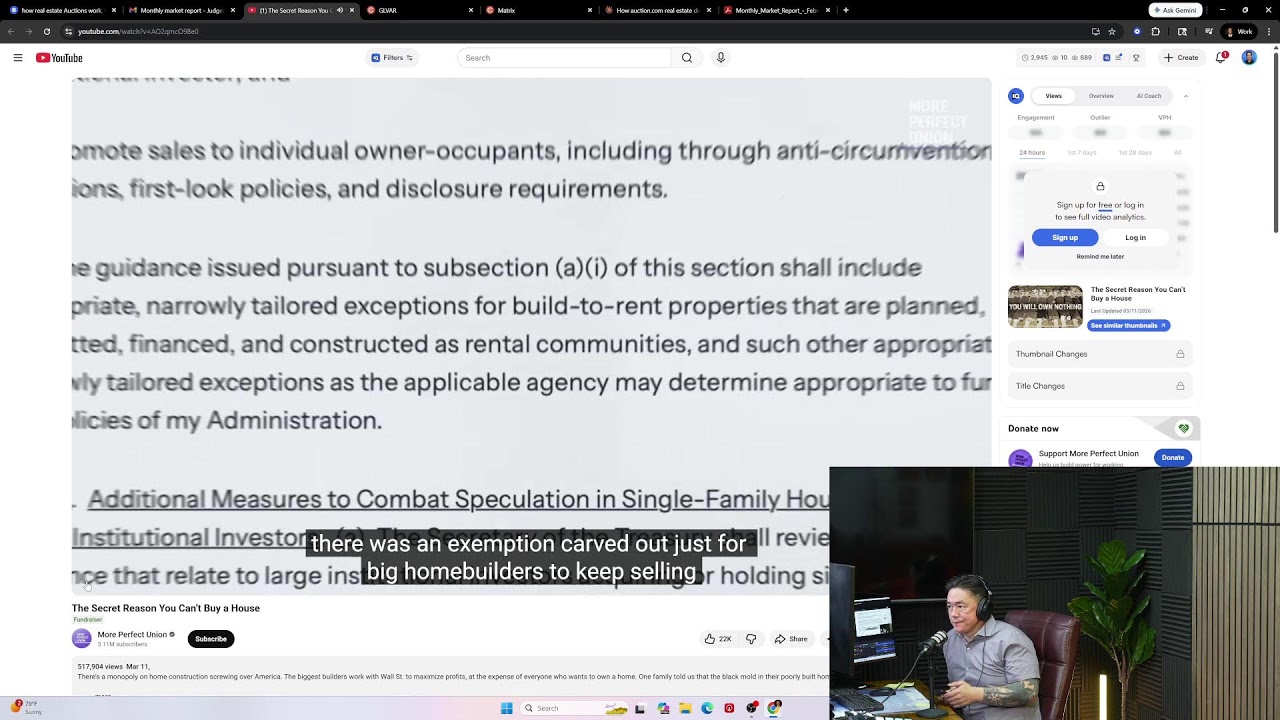Image resolution: width=1280 pixels, height=720 pixels.
Task: Click the 'Fundraiser' label under title
Action: coord(88,620)
